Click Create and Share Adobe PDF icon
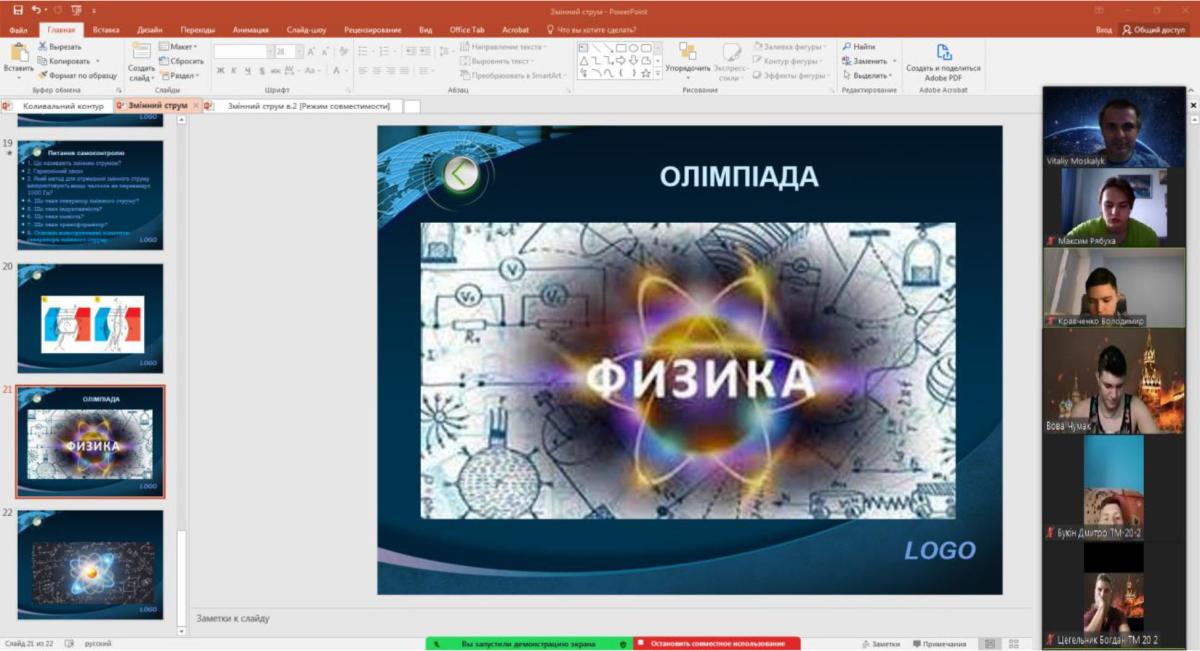This screenshot has height=651, width=1200. pyautogui.click(x=943, y=53)
